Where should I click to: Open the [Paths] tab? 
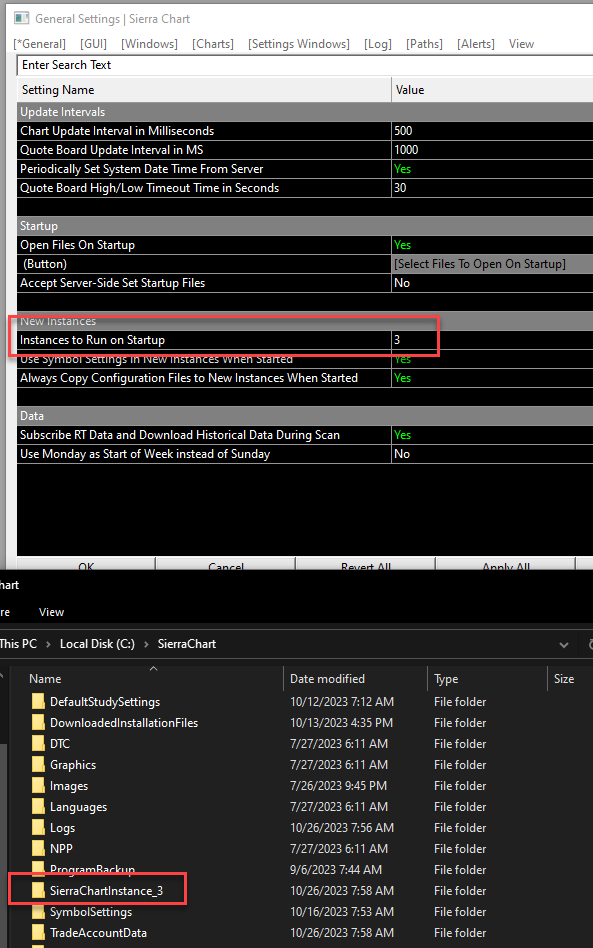coord(424,44)
